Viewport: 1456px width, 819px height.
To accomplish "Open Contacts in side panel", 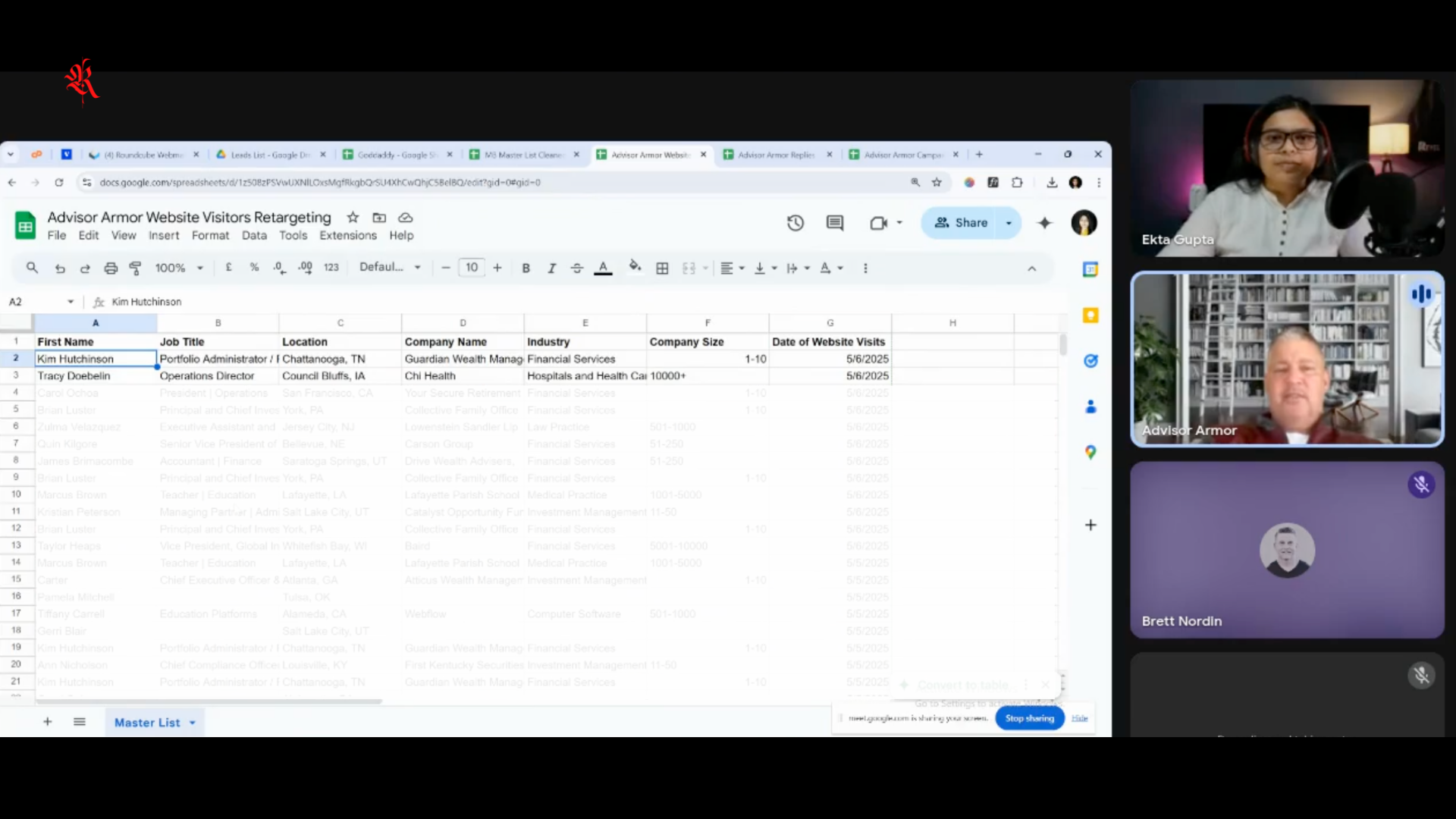I will 1090,407.
